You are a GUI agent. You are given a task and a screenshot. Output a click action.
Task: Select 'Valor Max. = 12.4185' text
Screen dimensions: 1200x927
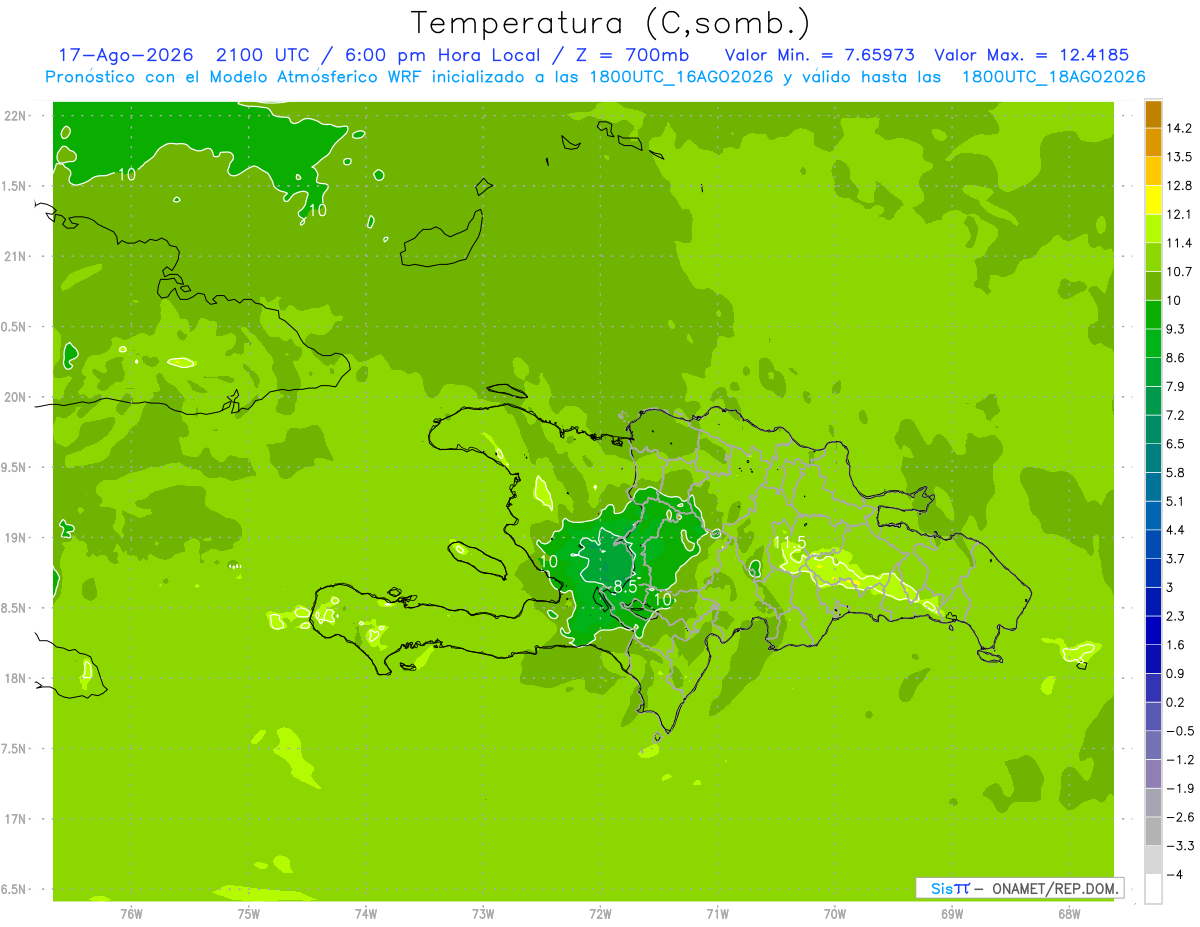1030,56
